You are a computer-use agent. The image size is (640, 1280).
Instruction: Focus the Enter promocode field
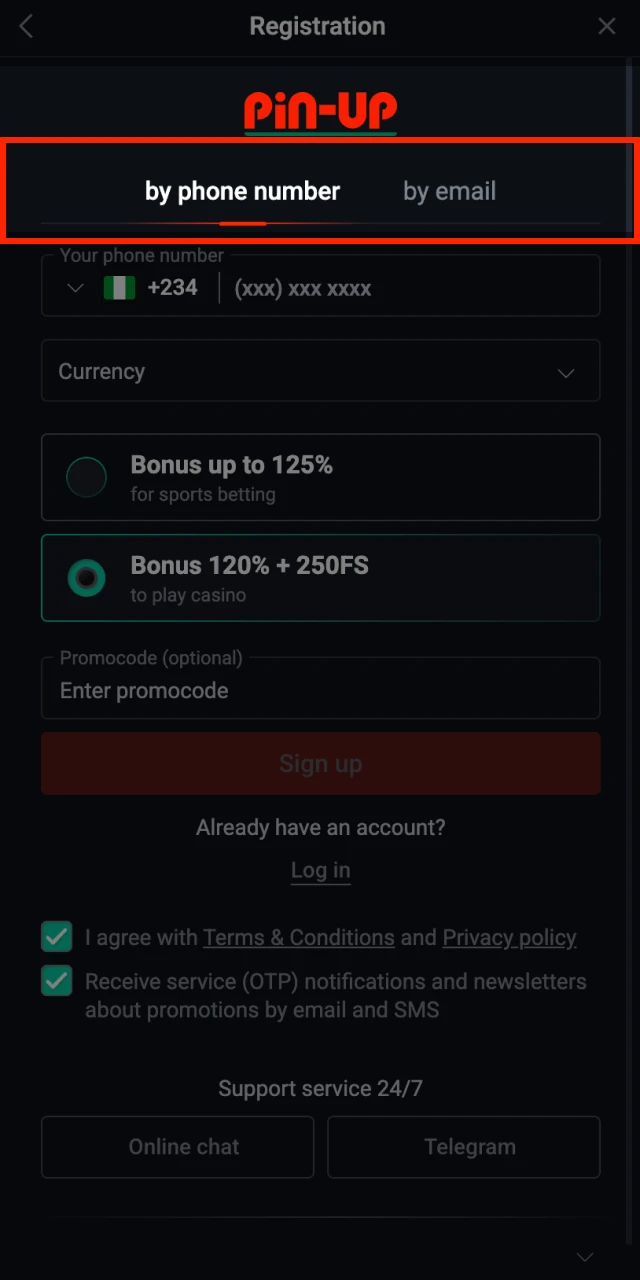point(320,691)
